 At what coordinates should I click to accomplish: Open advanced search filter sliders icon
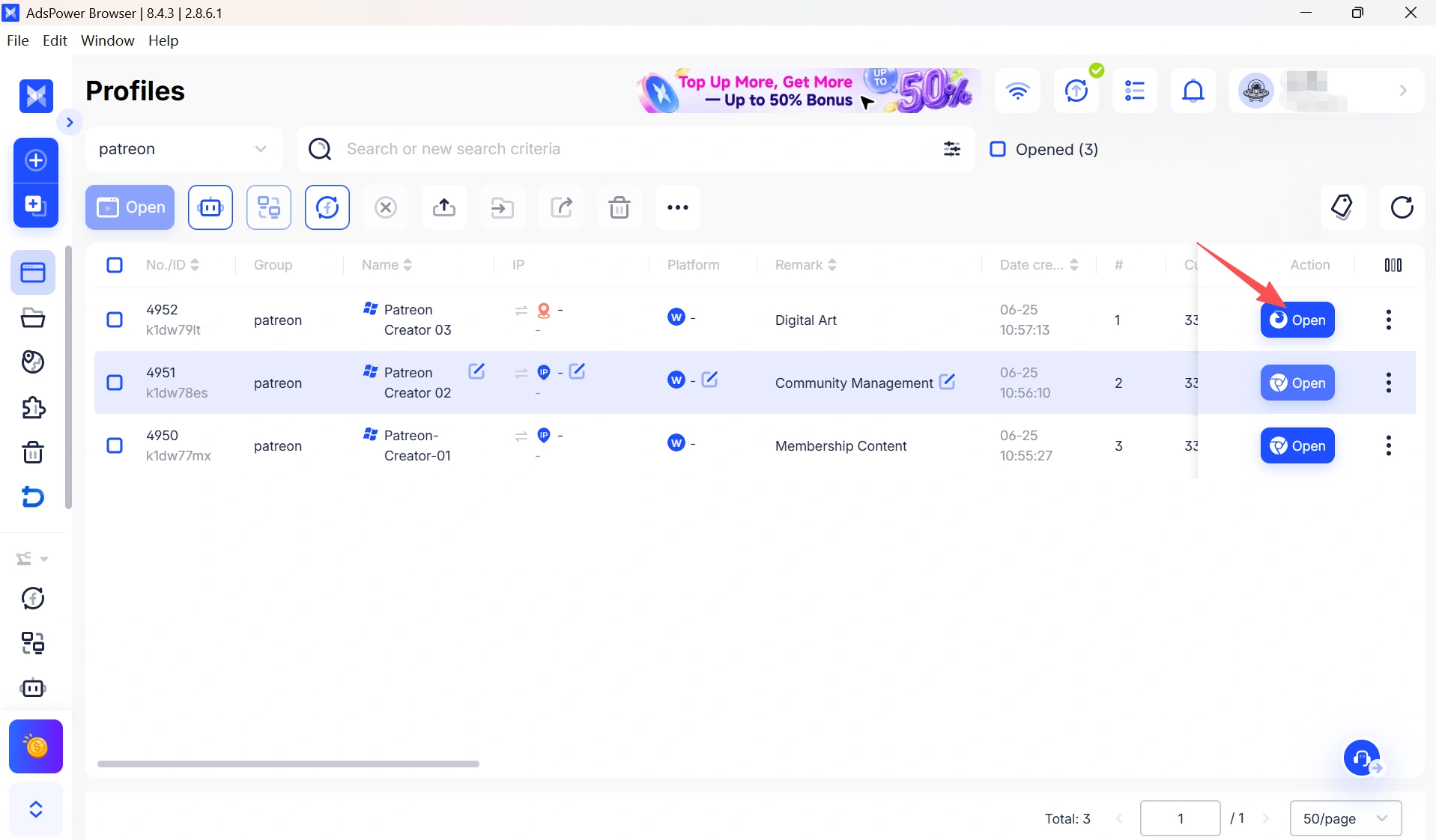point(952,149)
